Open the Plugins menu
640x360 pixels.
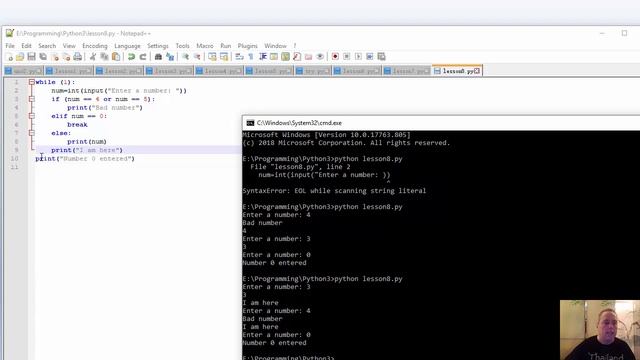tap(247, 46)
